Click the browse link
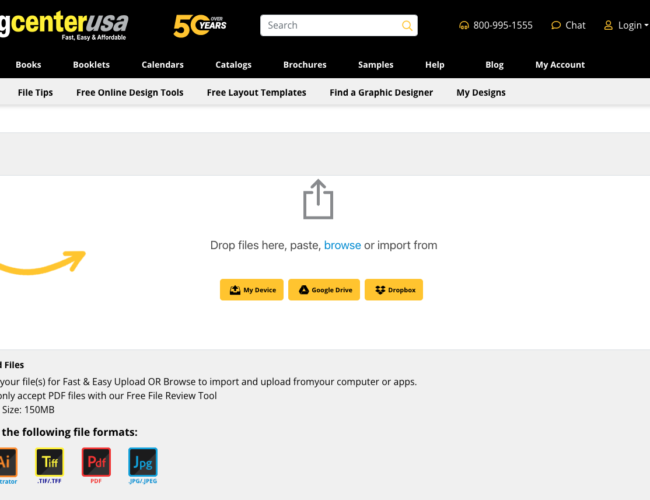Image resolution: width=650 pixels, height=500 pixels. (342, 245)
